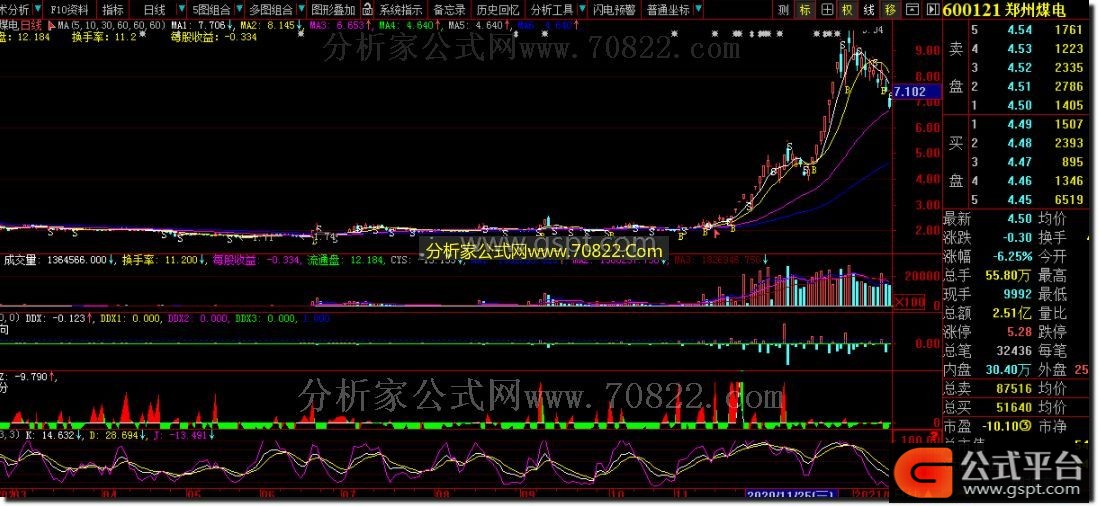Select the 普通坐标 coordinate mode

(x=667, y=9)
